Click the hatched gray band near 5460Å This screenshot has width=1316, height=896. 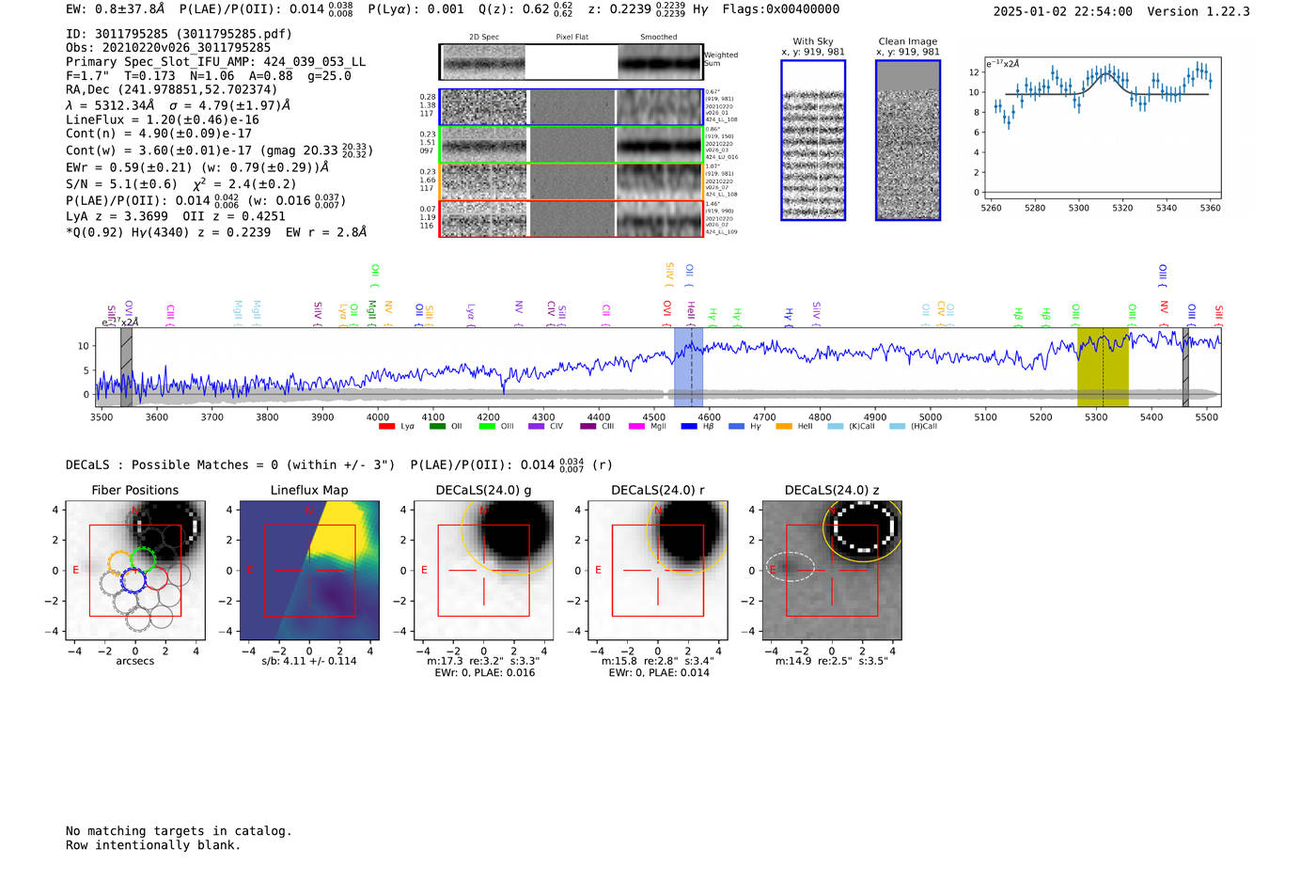[1185, 368]
